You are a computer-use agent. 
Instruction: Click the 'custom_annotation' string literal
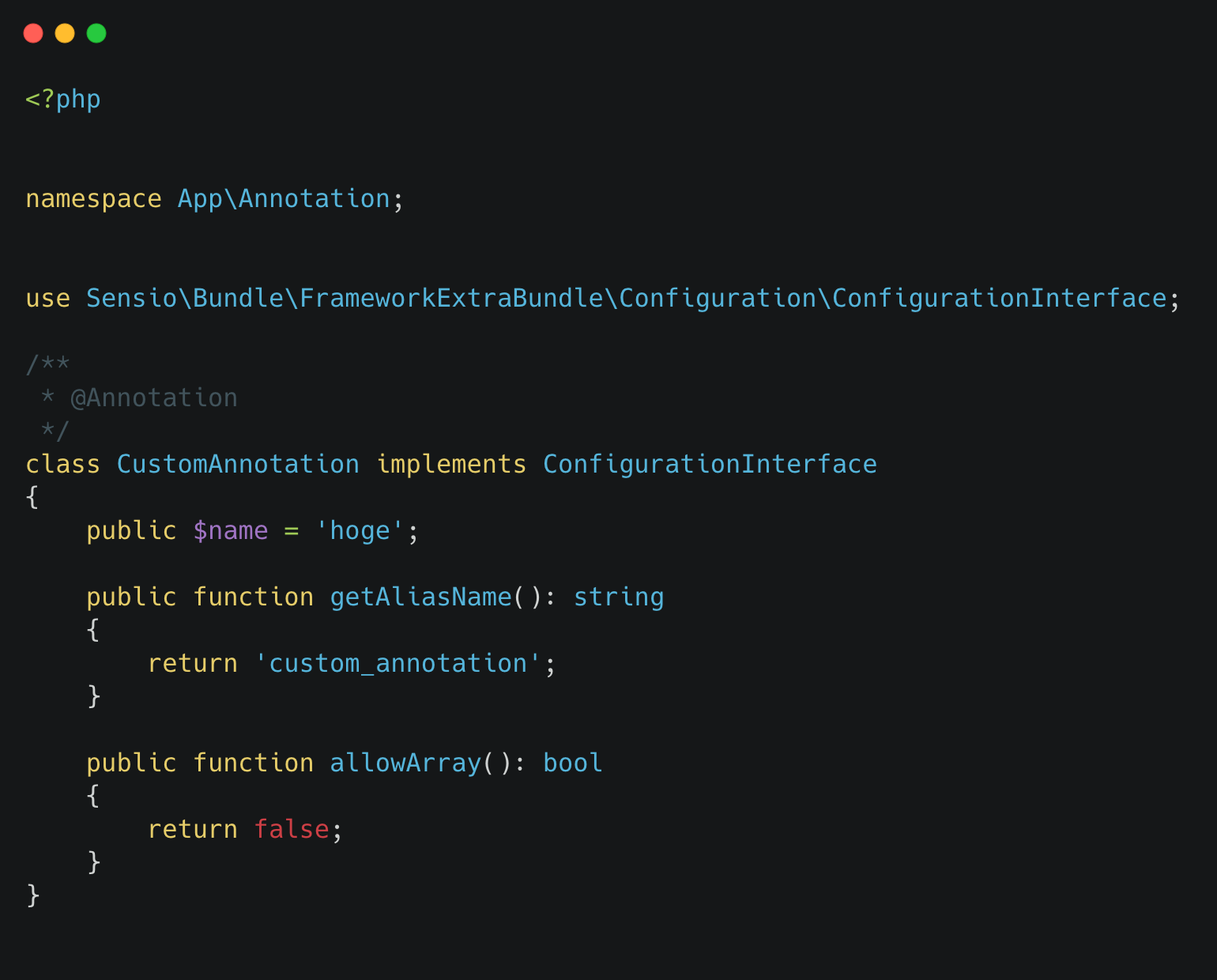click(x=398, y=664)
